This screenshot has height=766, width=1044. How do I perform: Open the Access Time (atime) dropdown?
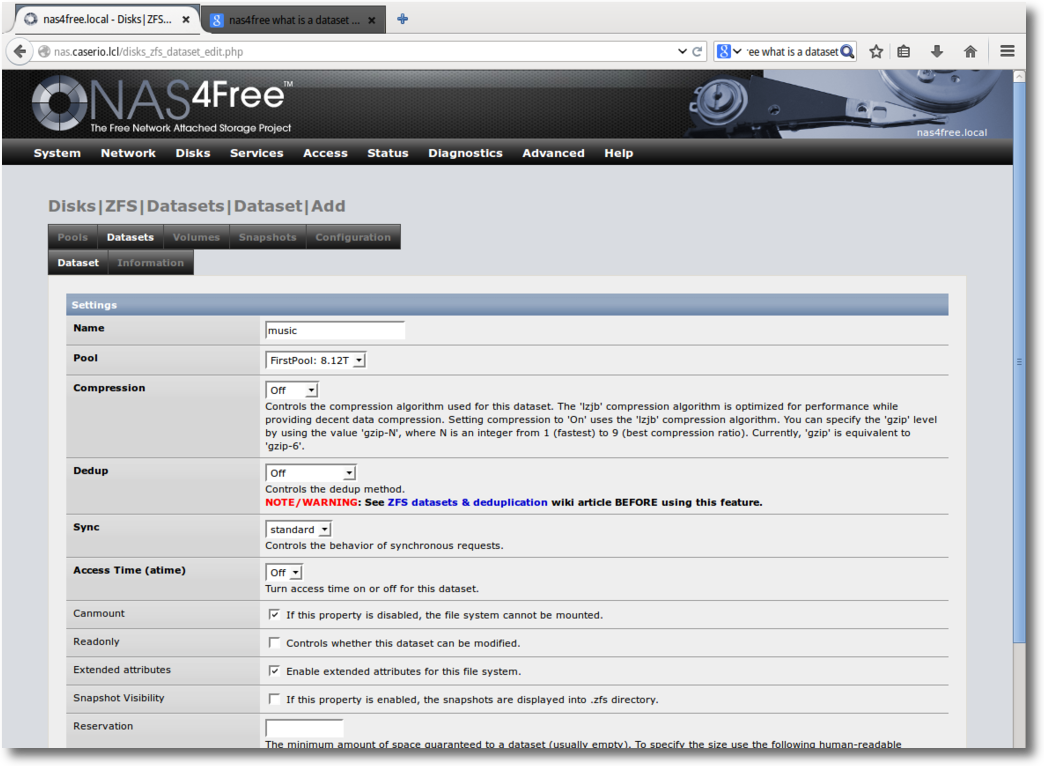tap(284, 573)
